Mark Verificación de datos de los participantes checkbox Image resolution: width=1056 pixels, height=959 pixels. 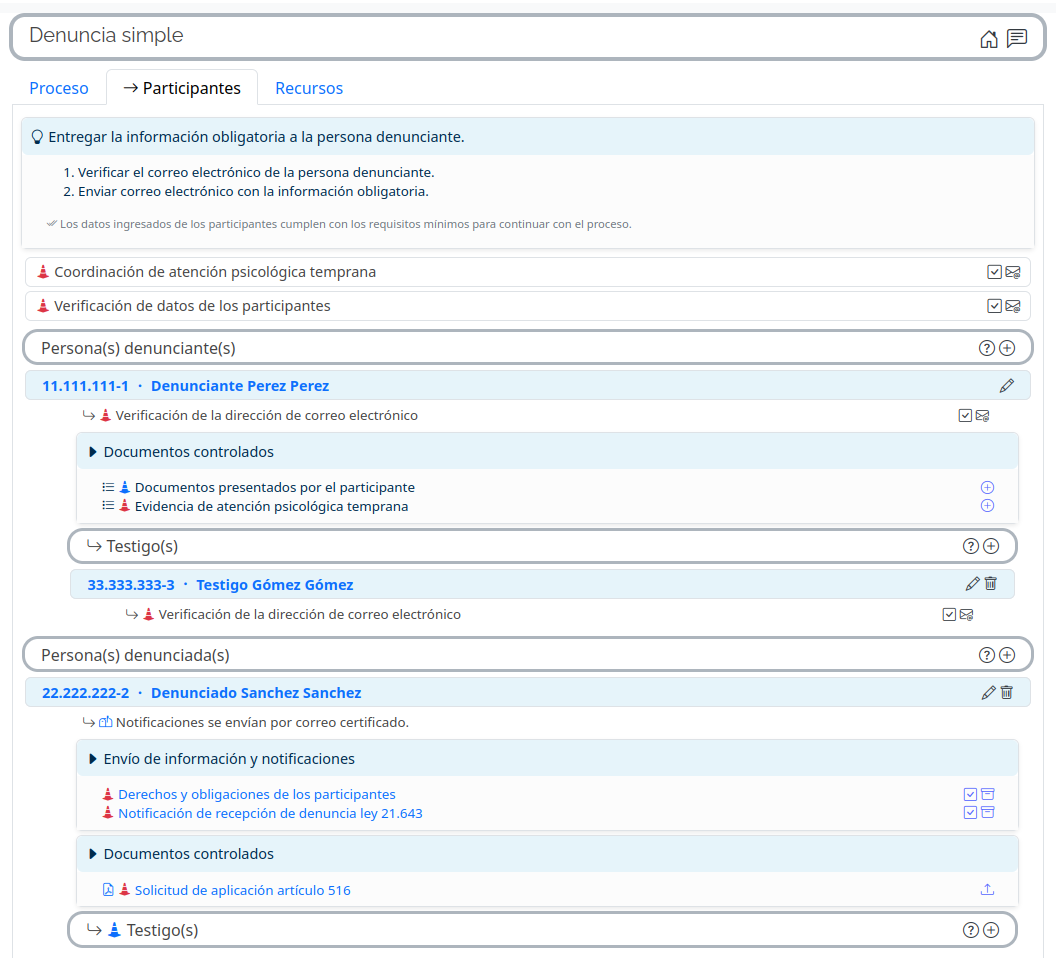(994, 306)
